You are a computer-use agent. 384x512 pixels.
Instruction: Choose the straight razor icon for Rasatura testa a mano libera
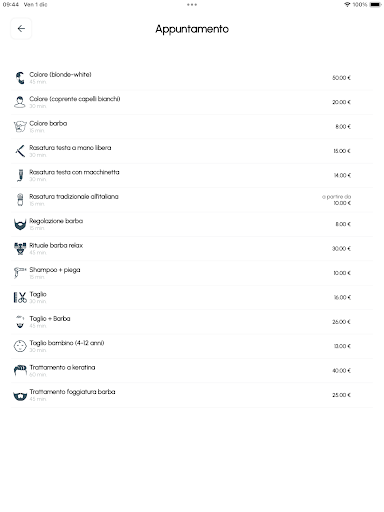[x=20, y=151]
